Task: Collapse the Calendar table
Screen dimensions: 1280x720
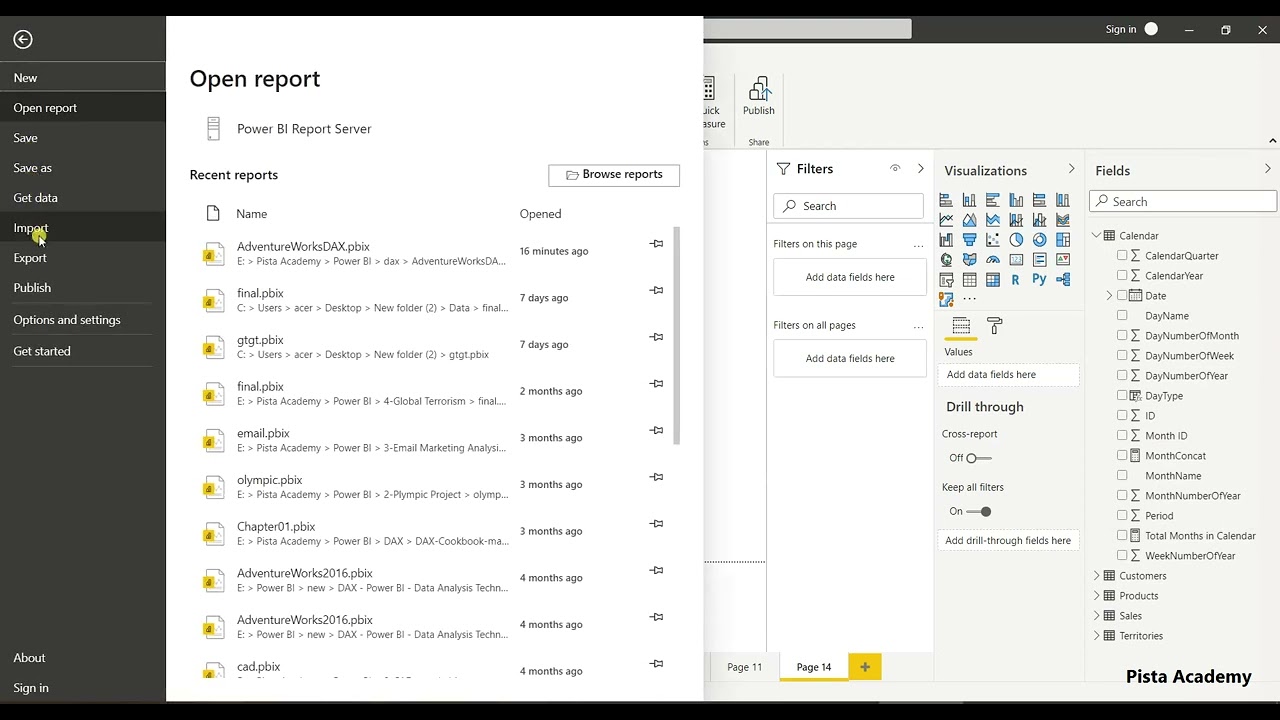Action: pyautogui.click(x=1096, y=235)
